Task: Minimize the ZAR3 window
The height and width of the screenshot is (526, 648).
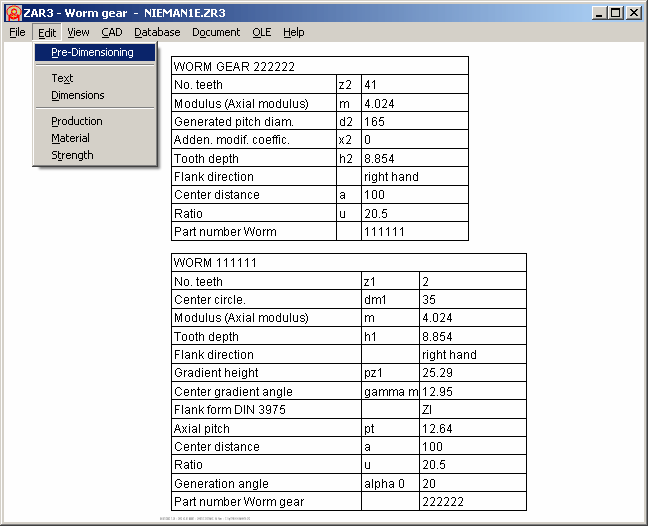Action: pyautogui.click(x=599, y=13)
